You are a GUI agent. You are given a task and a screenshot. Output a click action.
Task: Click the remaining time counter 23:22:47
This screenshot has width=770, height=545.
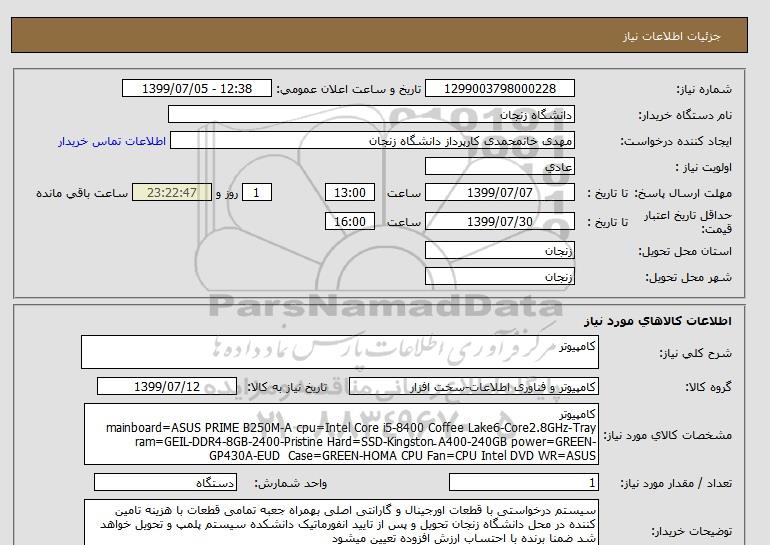pos(172,192)
